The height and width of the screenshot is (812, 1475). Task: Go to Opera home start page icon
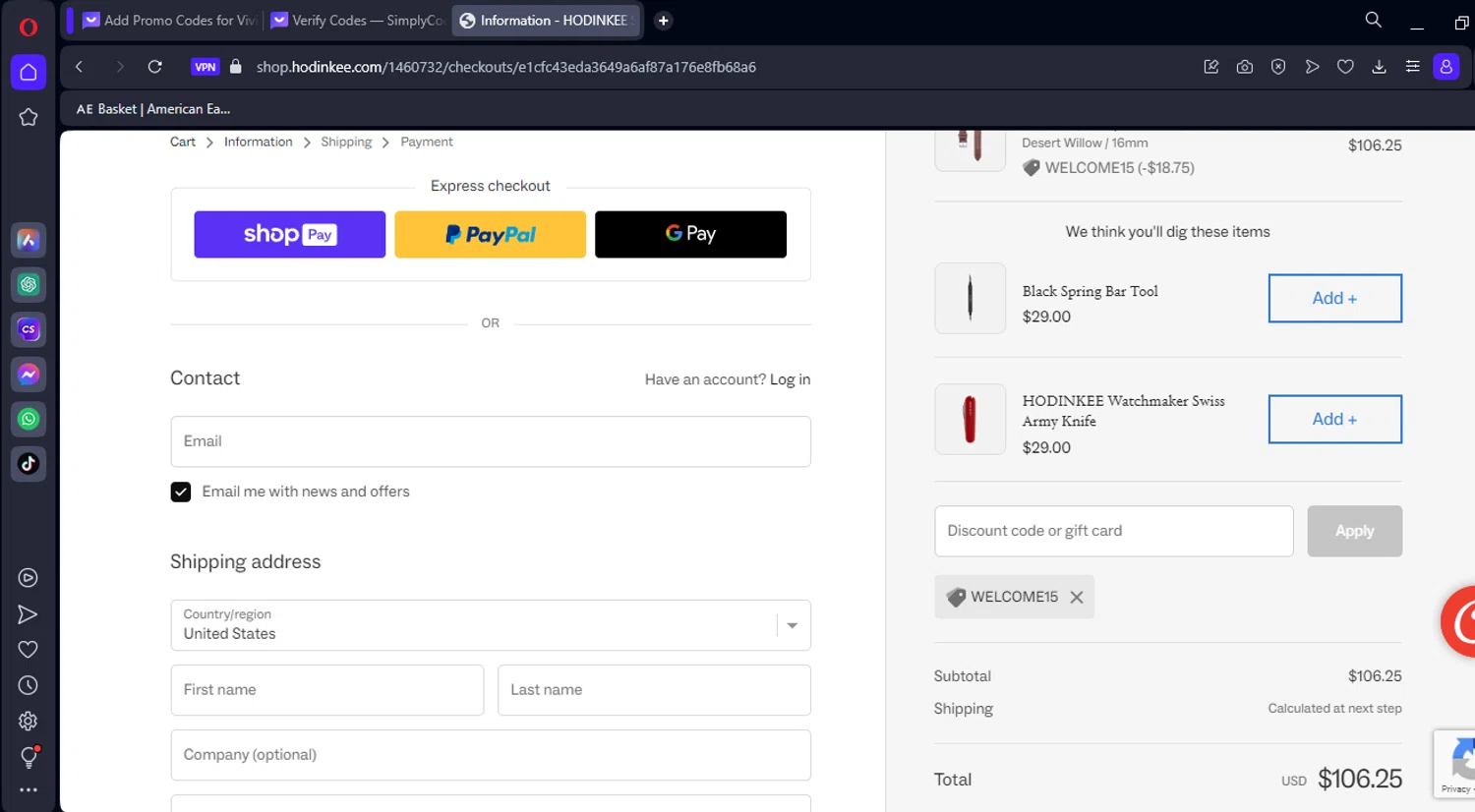coord(29,72)
